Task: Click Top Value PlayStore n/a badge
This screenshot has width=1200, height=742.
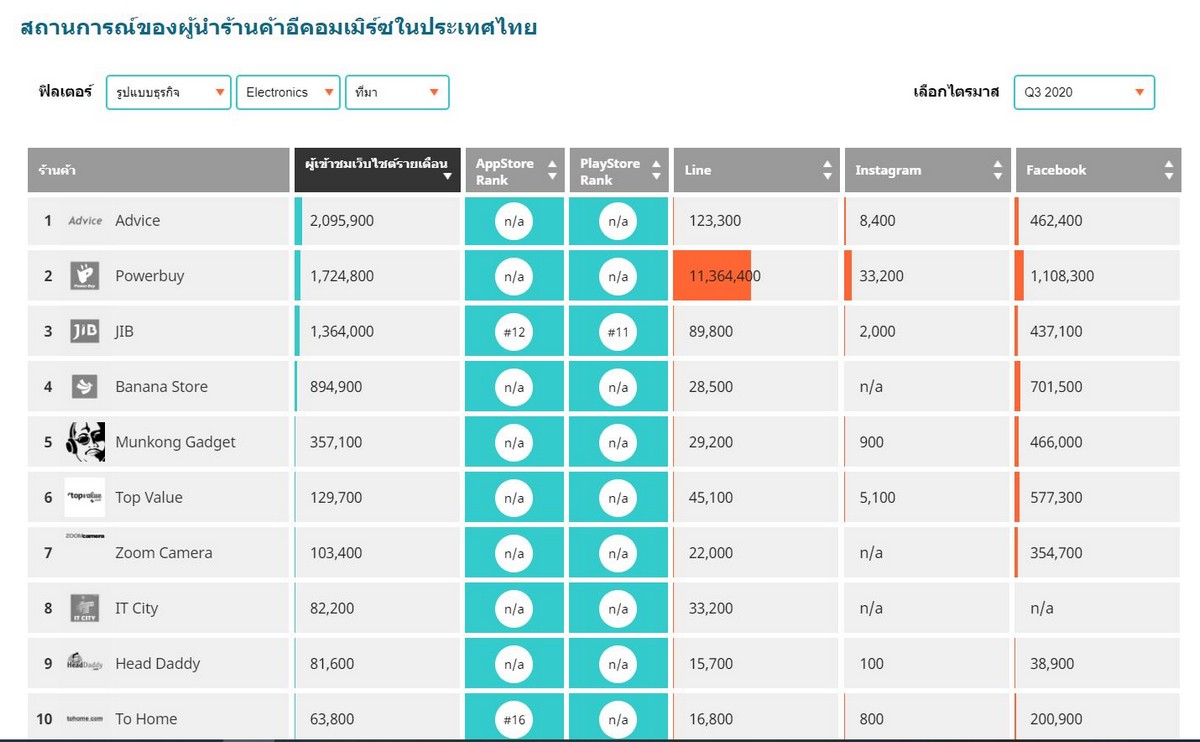Action: (618, 497)
